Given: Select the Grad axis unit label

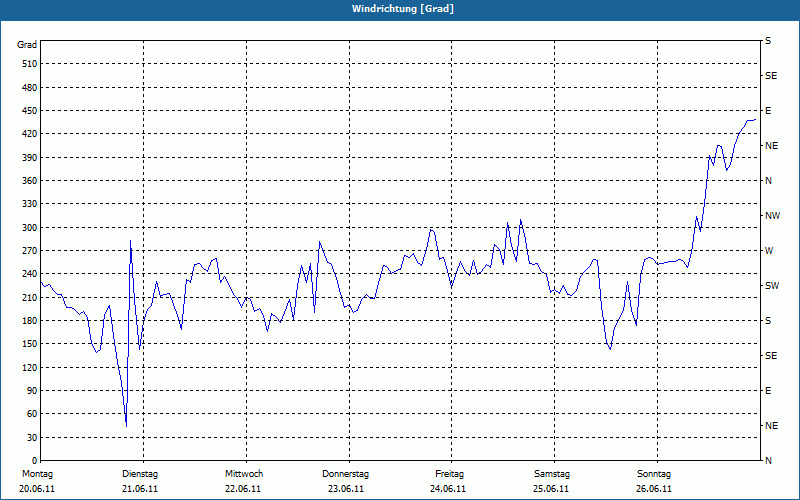Looking at the screenshot, I should [27, 45].
